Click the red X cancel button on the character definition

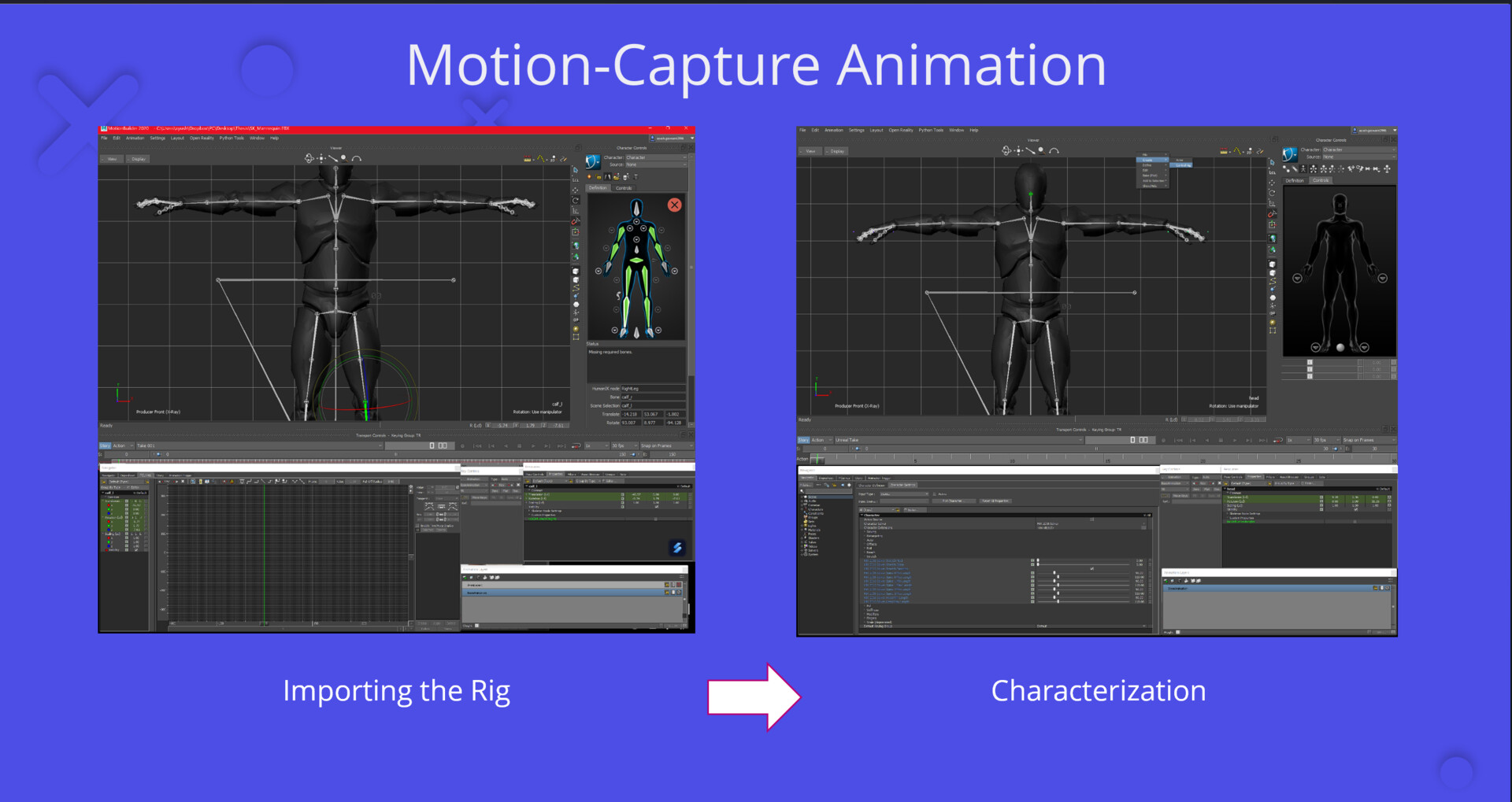[675, 205]
